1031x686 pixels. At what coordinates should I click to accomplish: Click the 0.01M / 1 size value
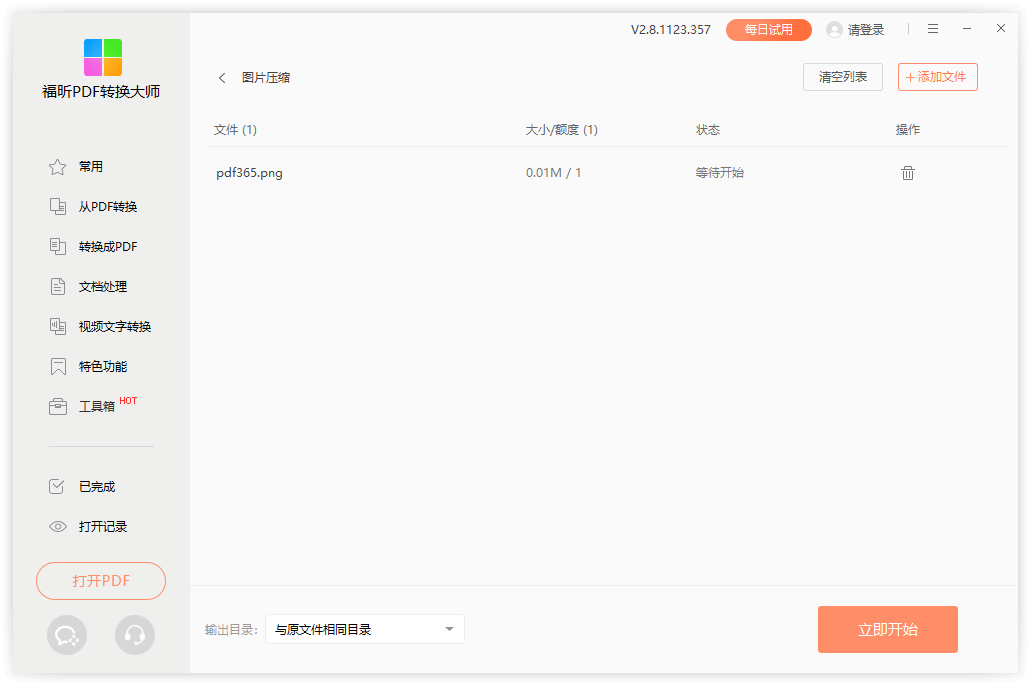553,173
